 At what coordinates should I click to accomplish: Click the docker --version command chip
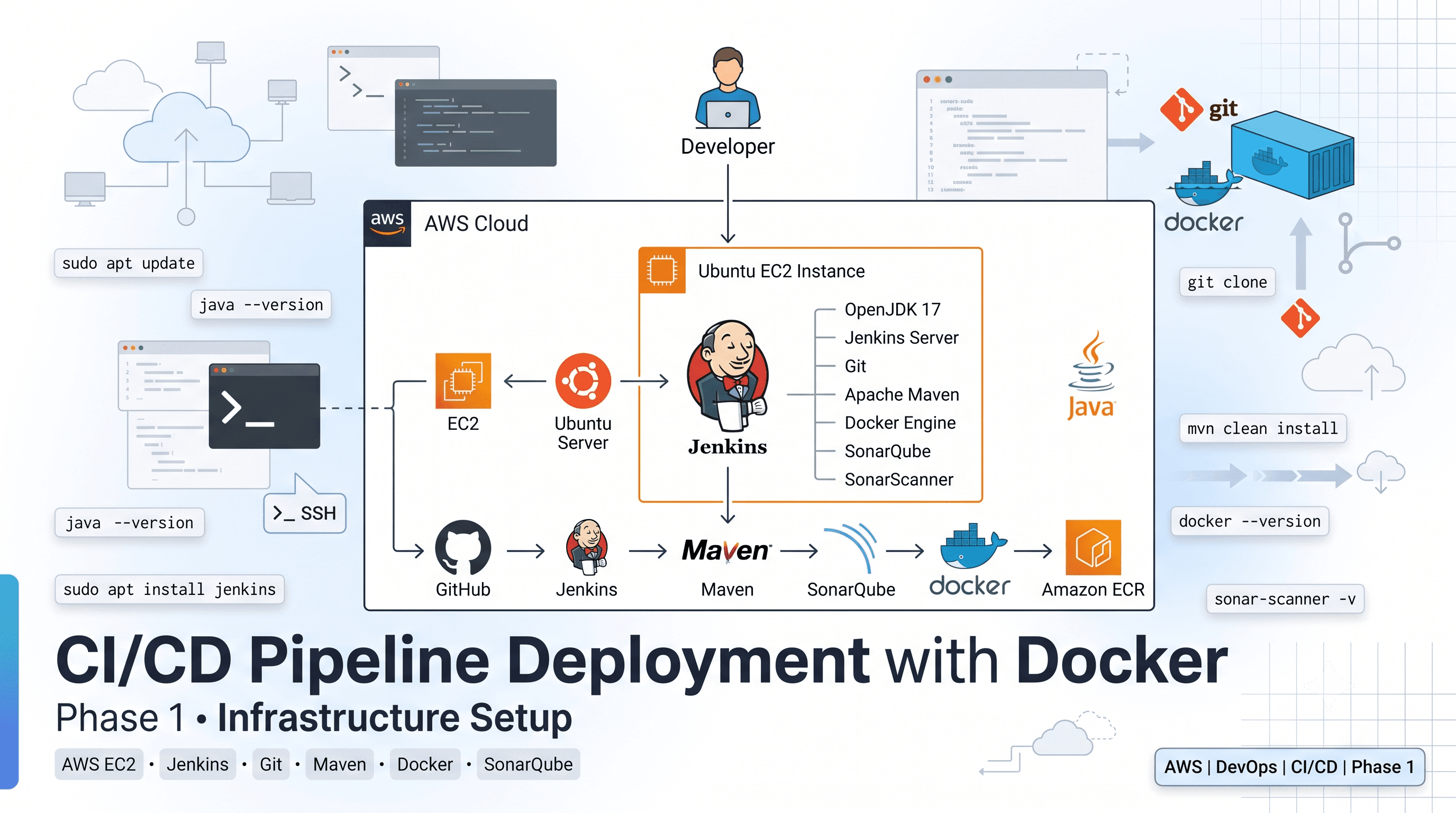click(1250, 521)
